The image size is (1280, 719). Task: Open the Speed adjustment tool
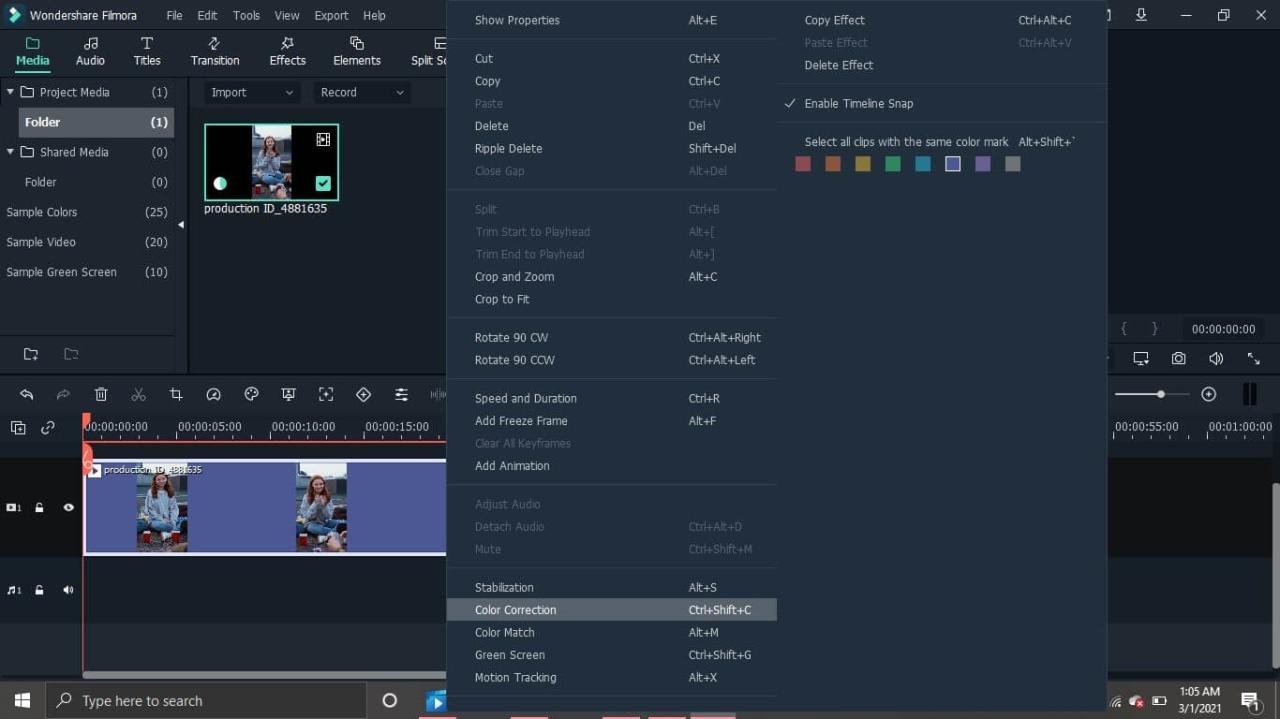(x=214, y=394)
